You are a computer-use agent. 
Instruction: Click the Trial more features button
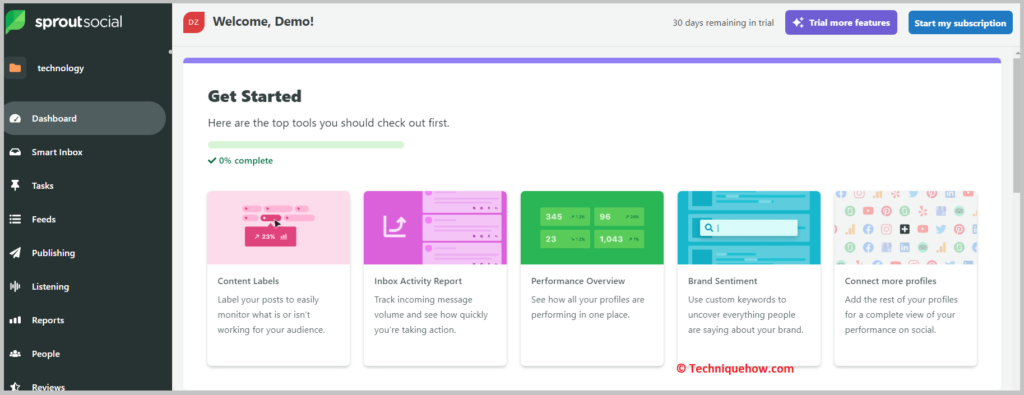(x=841, y=23)
